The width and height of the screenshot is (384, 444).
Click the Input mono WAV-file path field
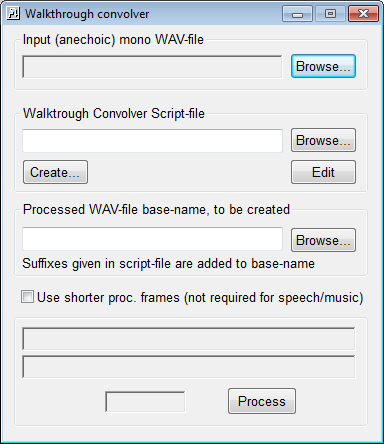[x=152, y=67]
